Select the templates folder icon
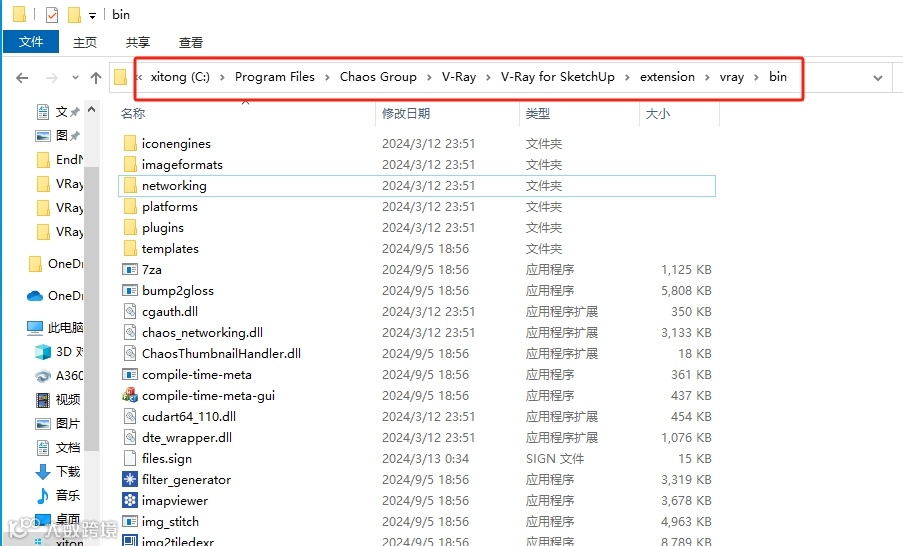Image resolution: width=903 pixels, height=546 pixels. pos(130,249)
